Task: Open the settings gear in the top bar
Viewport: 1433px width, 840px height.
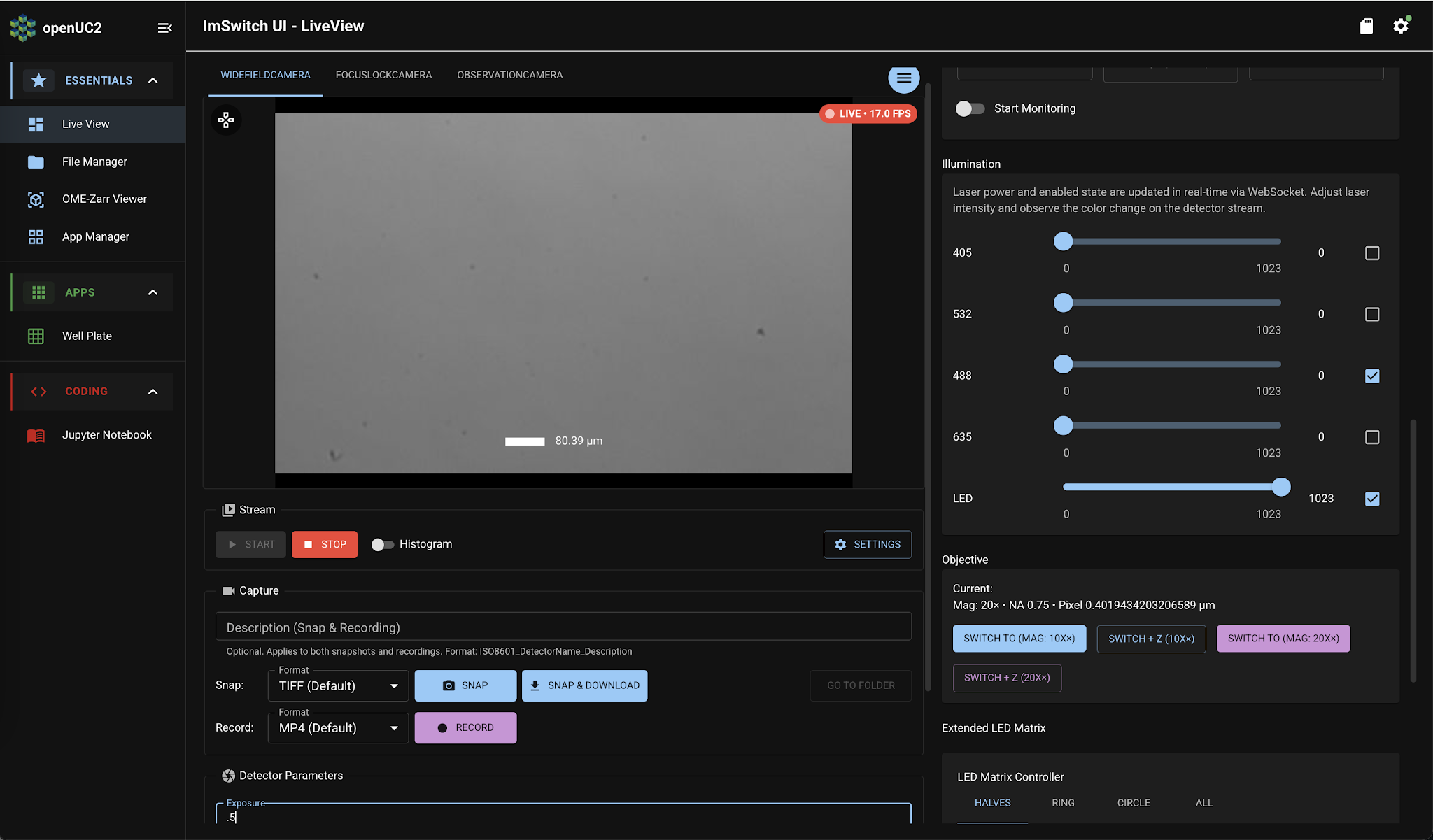Action: [x=1402, y=26]
